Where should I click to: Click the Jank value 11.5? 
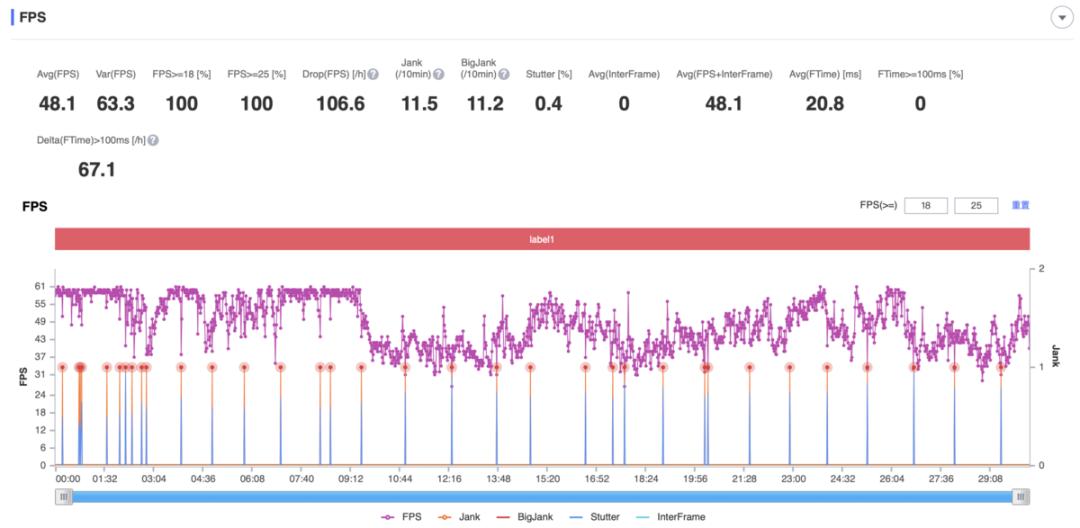coord(419,104)
